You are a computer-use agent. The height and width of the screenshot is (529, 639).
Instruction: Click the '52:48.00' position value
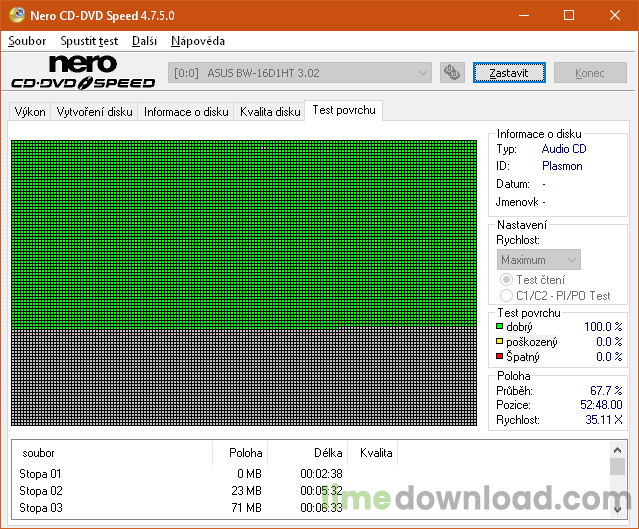601,405
